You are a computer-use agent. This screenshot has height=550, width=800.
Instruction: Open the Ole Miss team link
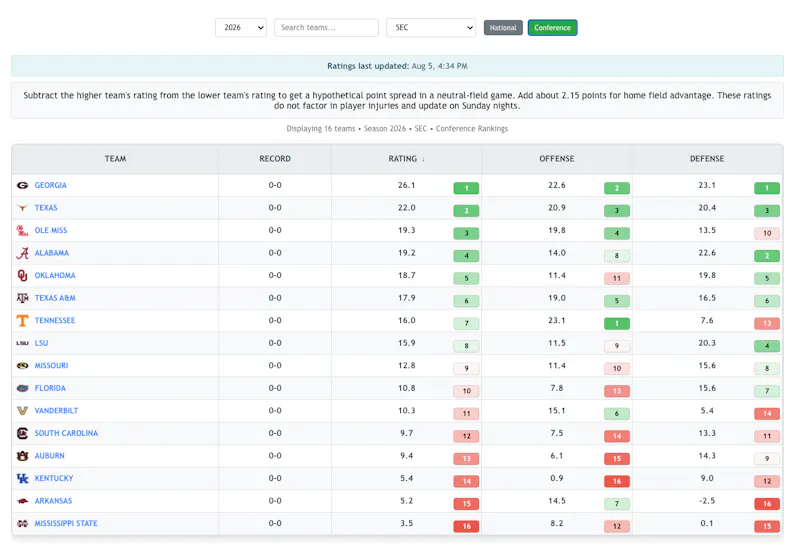(x=51, y=231)
